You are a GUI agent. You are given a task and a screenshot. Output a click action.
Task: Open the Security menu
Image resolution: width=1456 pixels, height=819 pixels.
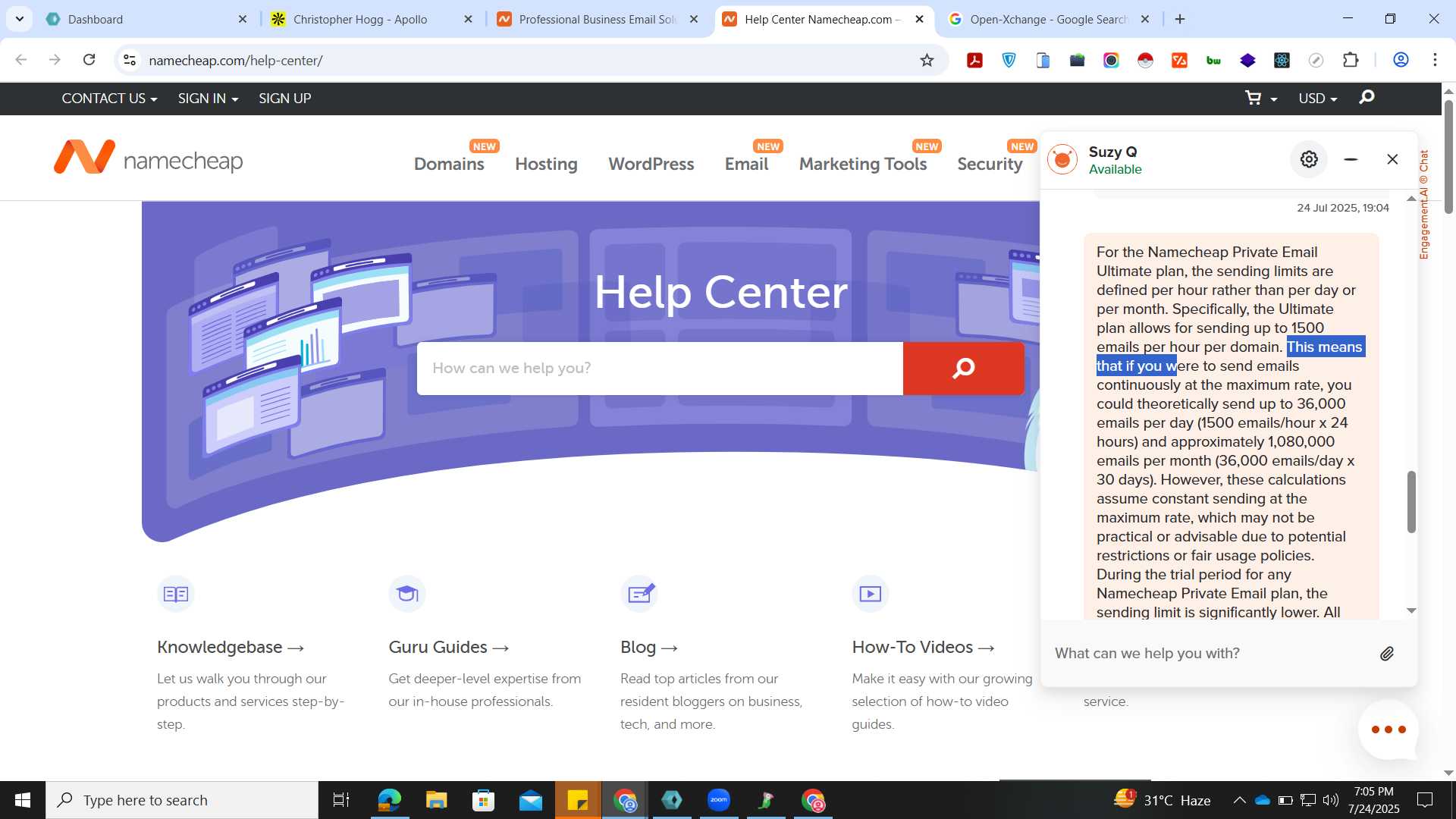(990, 164)
